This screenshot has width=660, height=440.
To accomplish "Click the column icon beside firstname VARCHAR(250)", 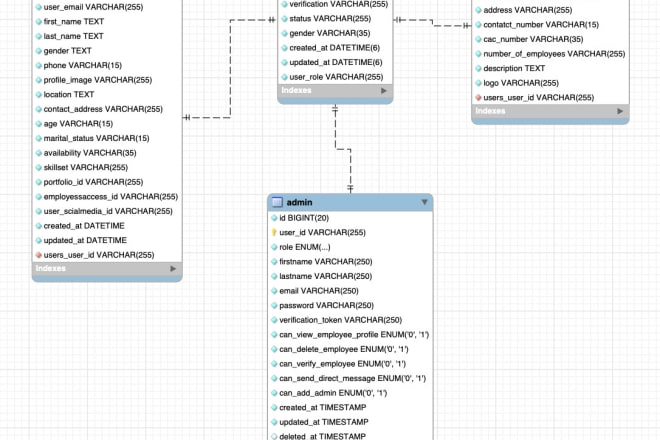I will [x=274, y=262].
